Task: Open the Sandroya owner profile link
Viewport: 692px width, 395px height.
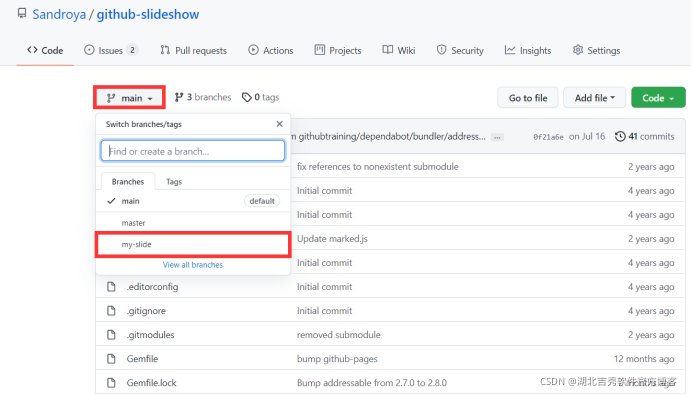Action: [x=59, y=14]
